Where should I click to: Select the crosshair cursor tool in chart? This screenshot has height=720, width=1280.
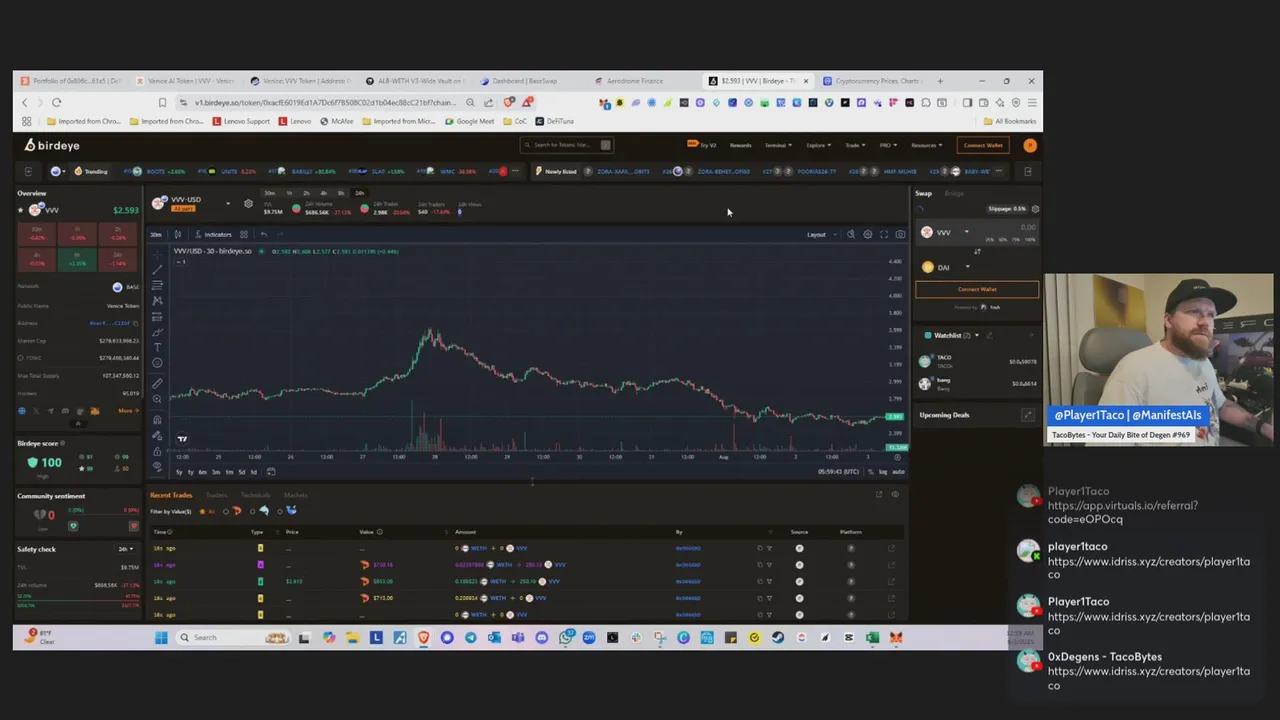157,254
